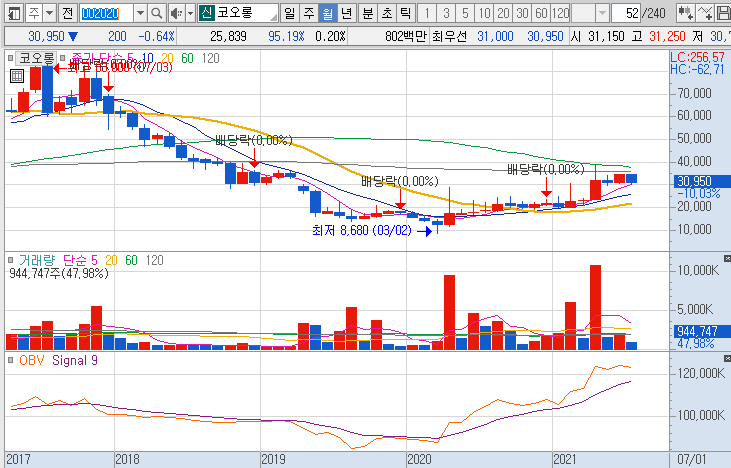Click the stock code field 002020

coord(106,13)
